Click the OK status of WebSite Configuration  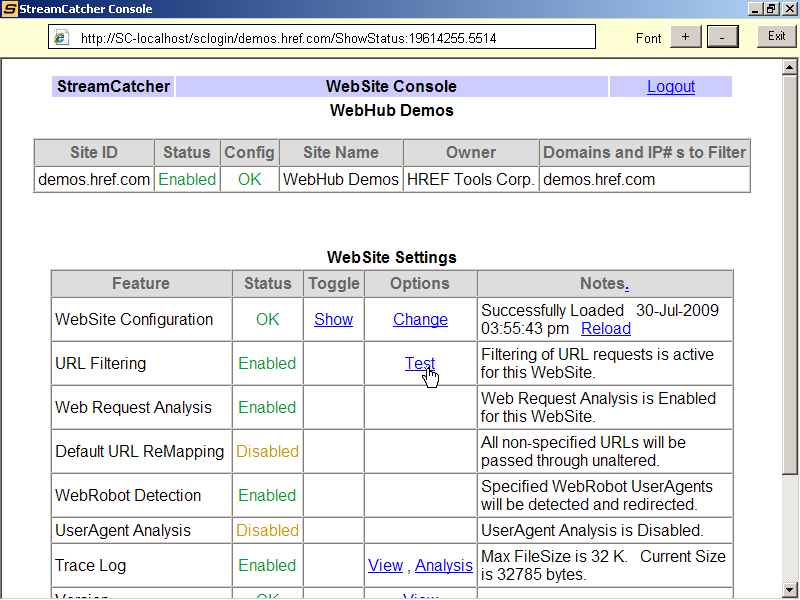(x=267, y=319)
